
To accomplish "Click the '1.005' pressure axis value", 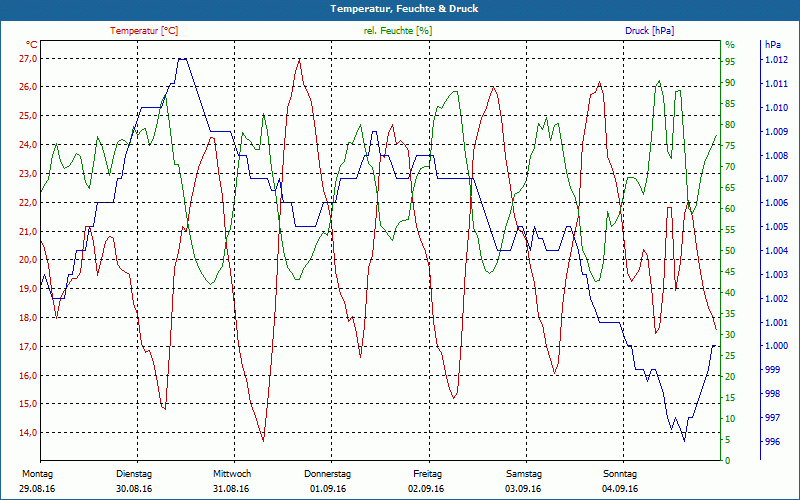I will pos(776,227).
